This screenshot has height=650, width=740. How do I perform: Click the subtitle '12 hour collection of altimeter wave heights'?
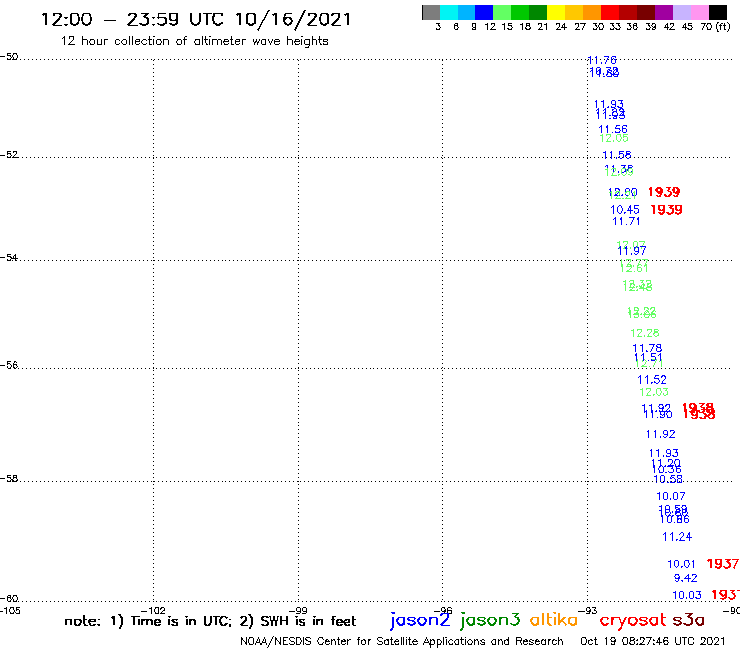194,41
